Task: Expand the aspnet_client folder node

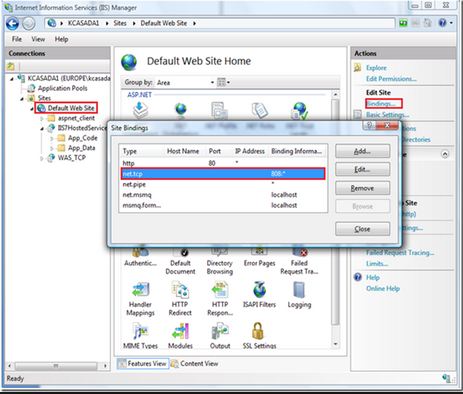Action: pyautogui.click(x=42, y=118)
